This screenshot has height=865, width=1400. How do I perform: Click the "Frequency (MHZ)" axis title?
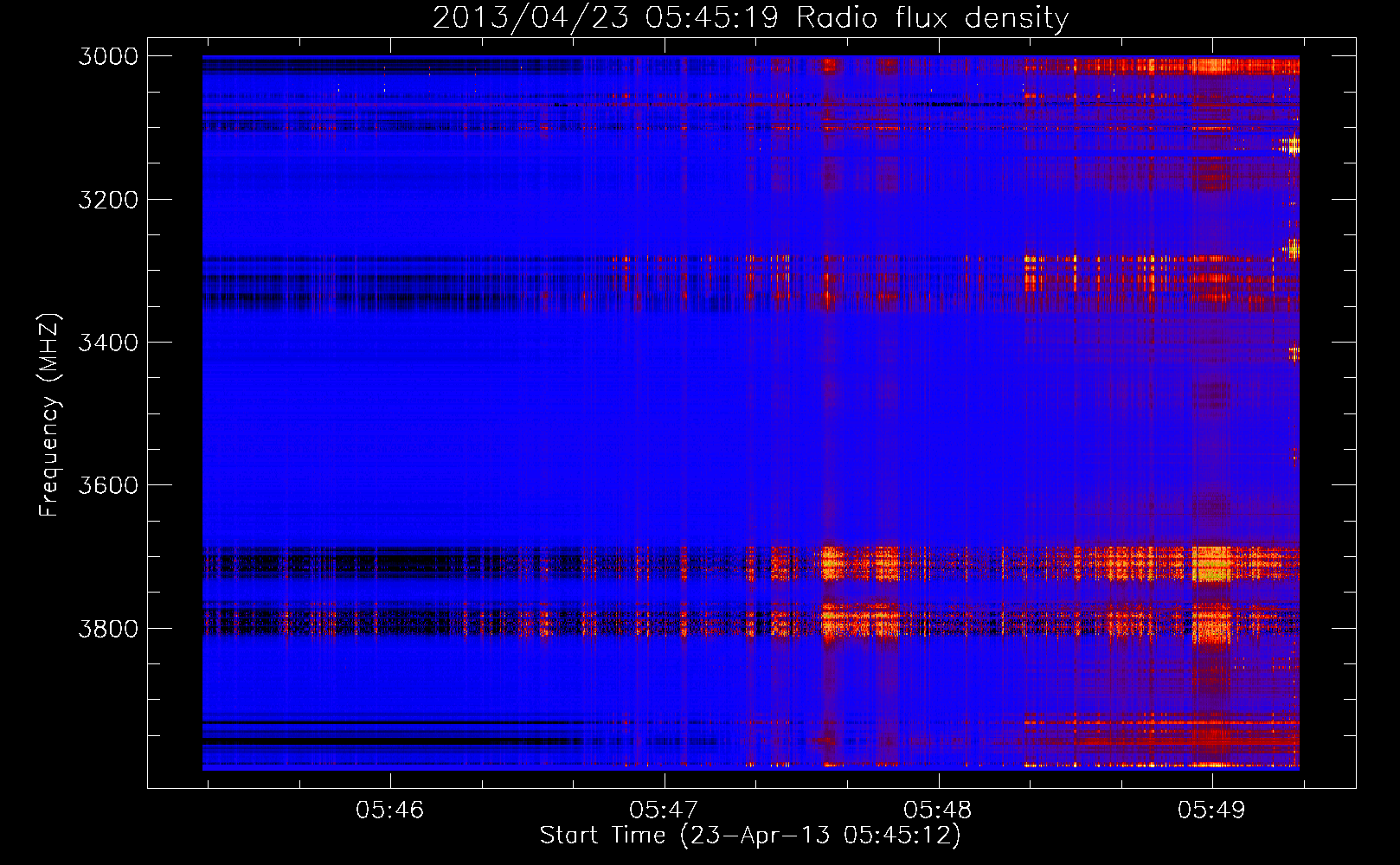50,415
